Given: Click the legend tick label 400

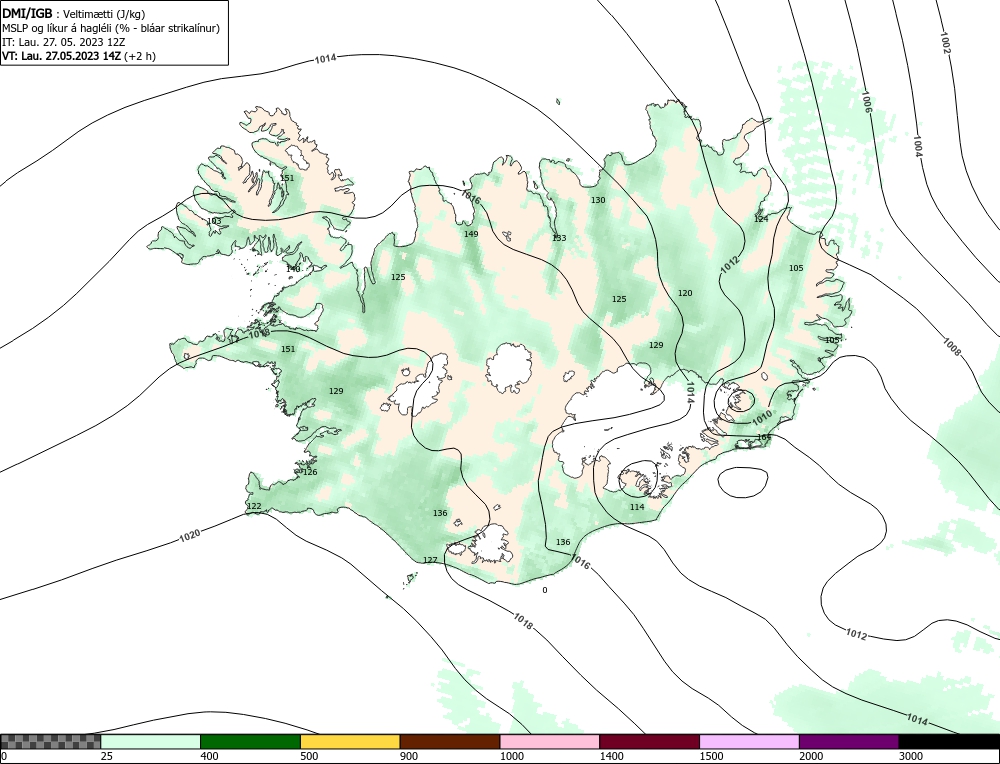Looking at the screenshot, I should 209,756.
